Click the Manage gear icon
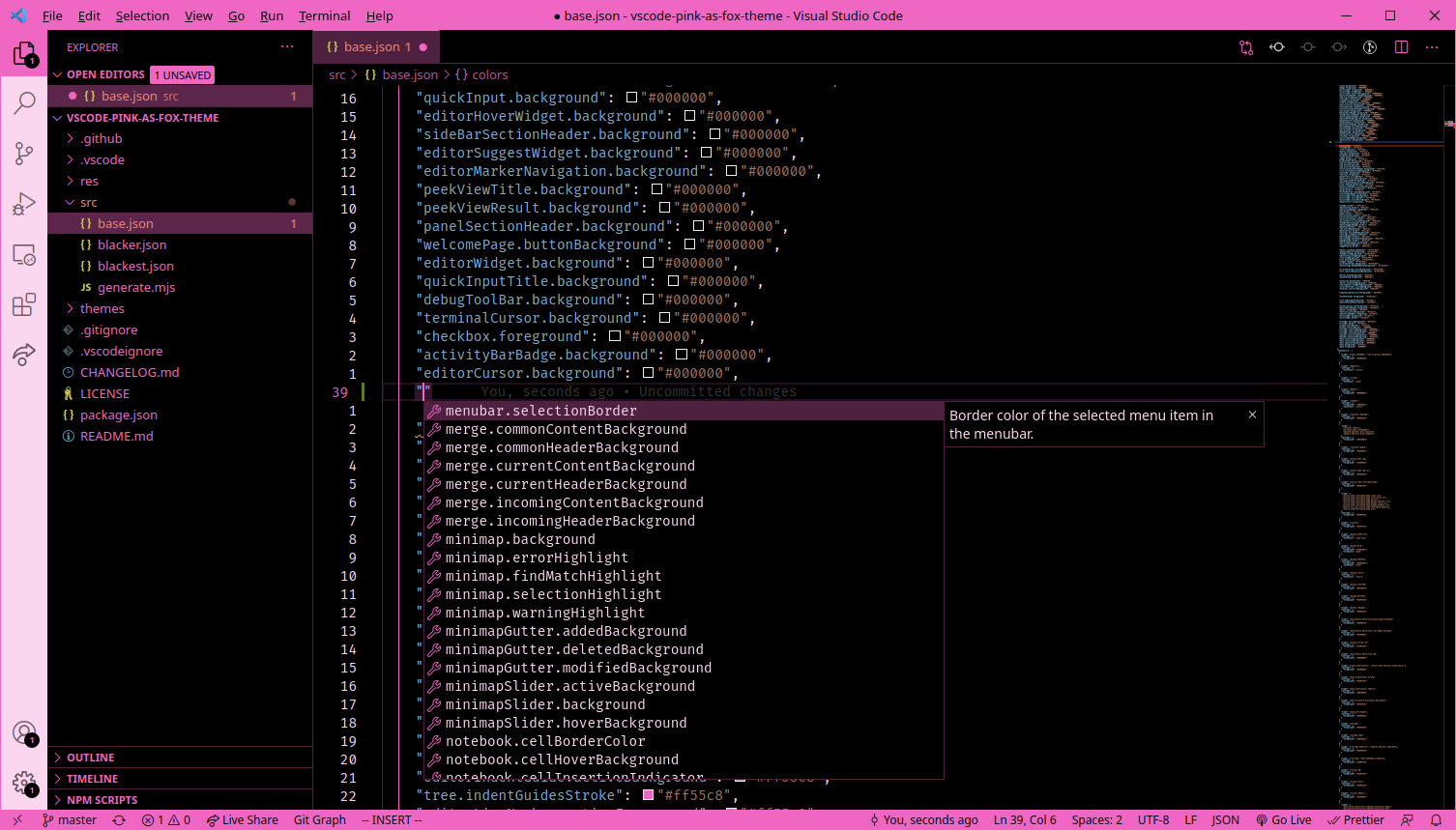Screen dimensions: 1456x830 (24, 782)
